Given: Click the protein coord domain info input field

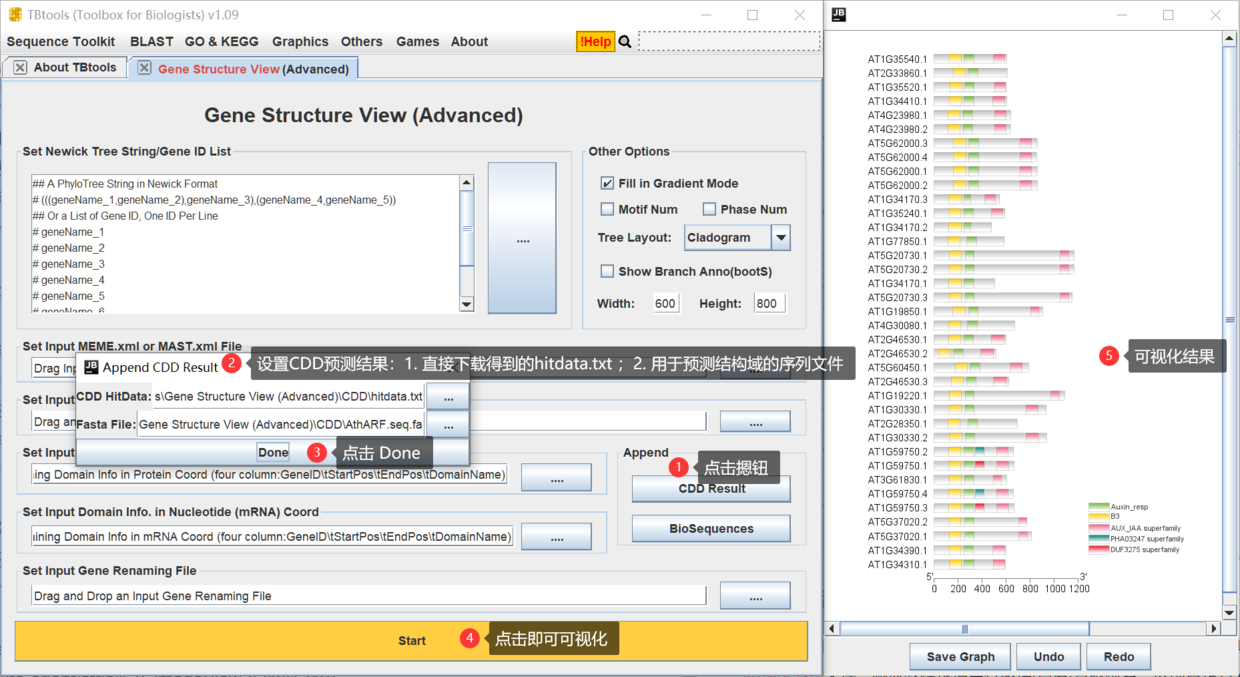Looking at the screenshot, I should pyautogui.click(x=269, y=474).
